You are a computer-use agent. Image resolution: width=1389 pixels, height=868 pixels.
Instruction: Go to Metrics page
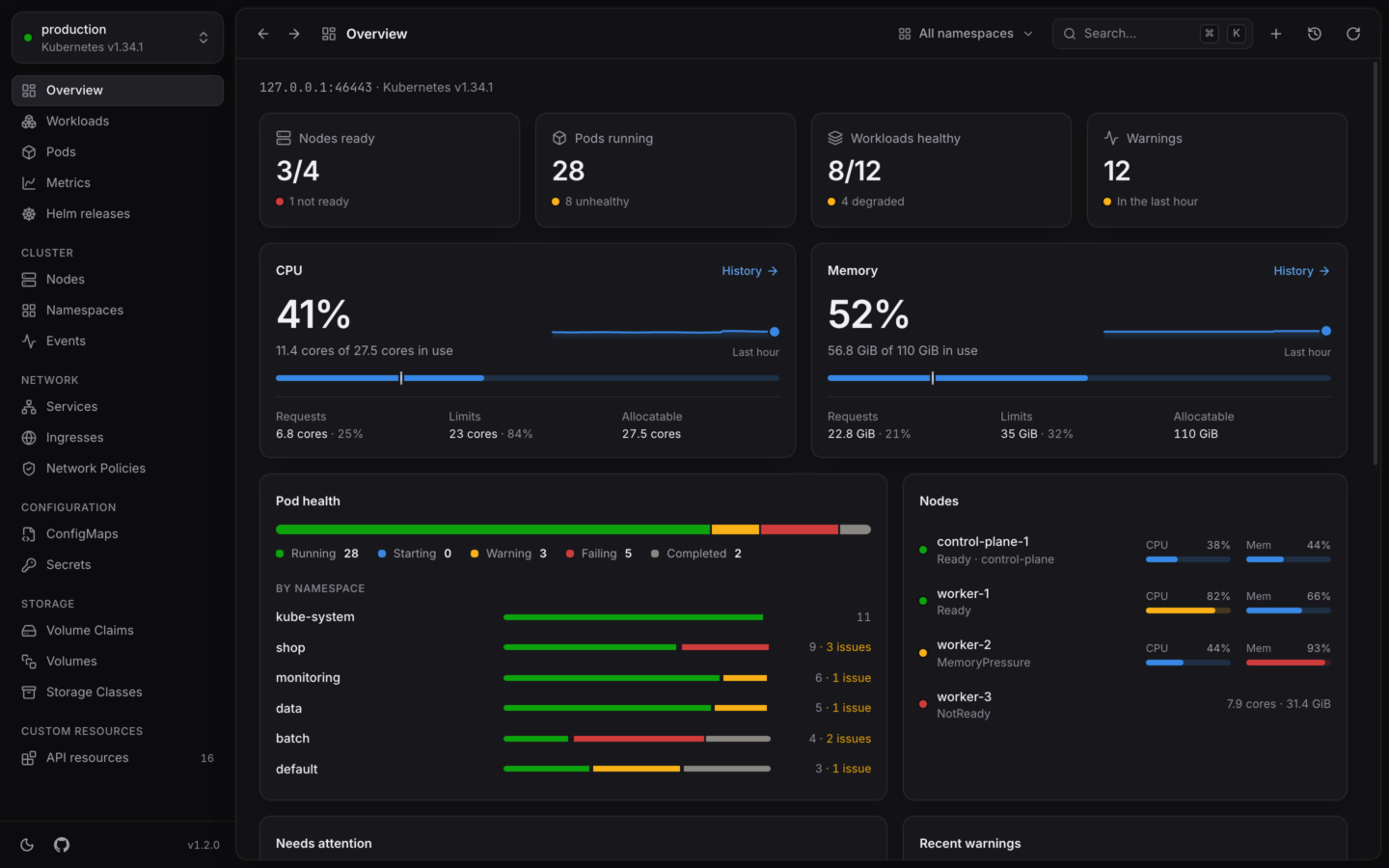click(118, 183)
